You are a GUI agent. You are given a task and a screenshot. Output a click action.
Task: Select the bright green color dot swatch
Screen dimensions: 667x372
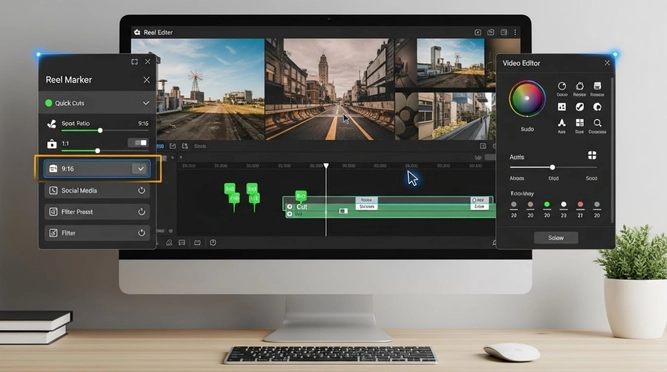[x=547, y=204]
